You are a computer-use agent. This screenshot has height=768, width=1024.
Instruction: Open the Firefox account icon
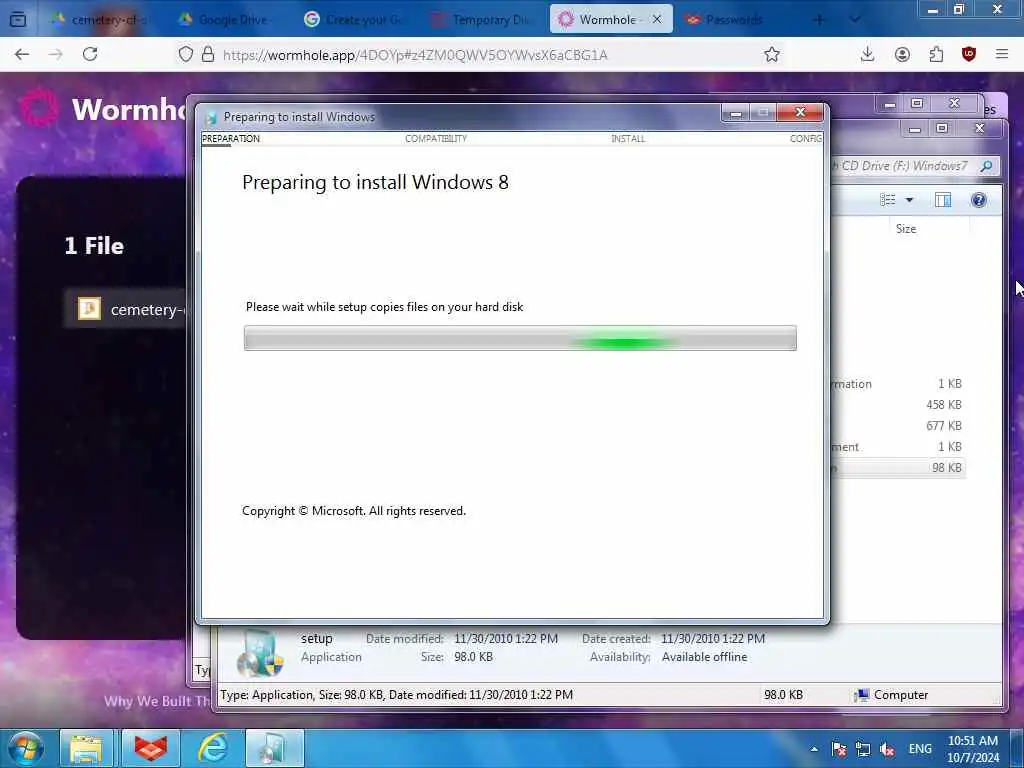pyautogui.click(x=902, y=54)
